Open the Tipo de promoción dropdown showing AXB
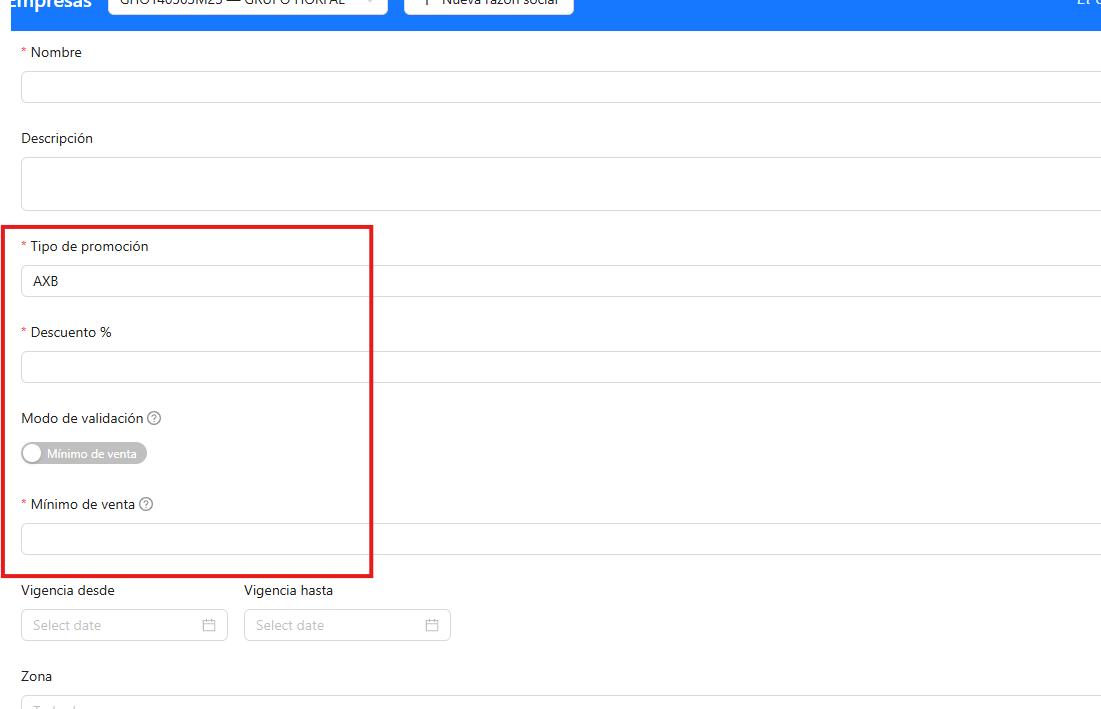 (561, 281)
